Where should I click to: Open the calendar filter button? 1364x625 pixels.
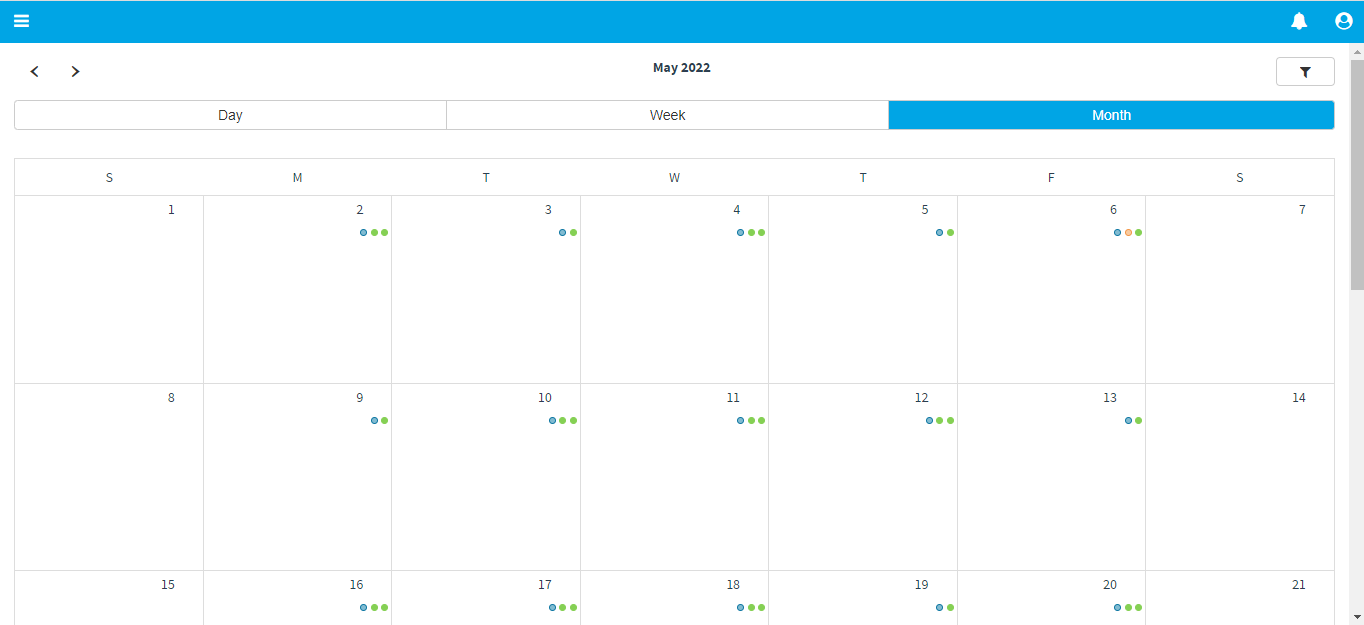[x=1305, y=72]
